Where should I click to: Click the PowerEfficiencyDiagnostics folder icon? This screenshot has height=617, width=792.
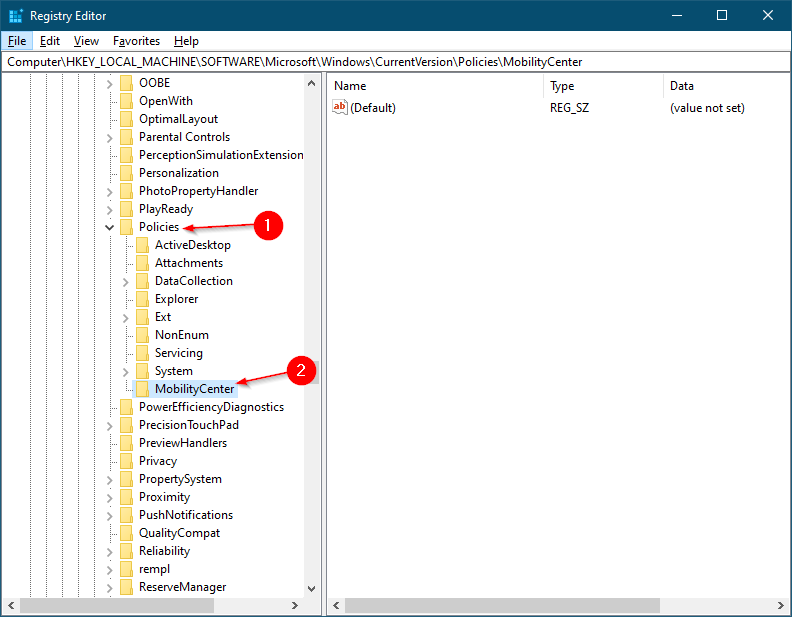[126, 407]
